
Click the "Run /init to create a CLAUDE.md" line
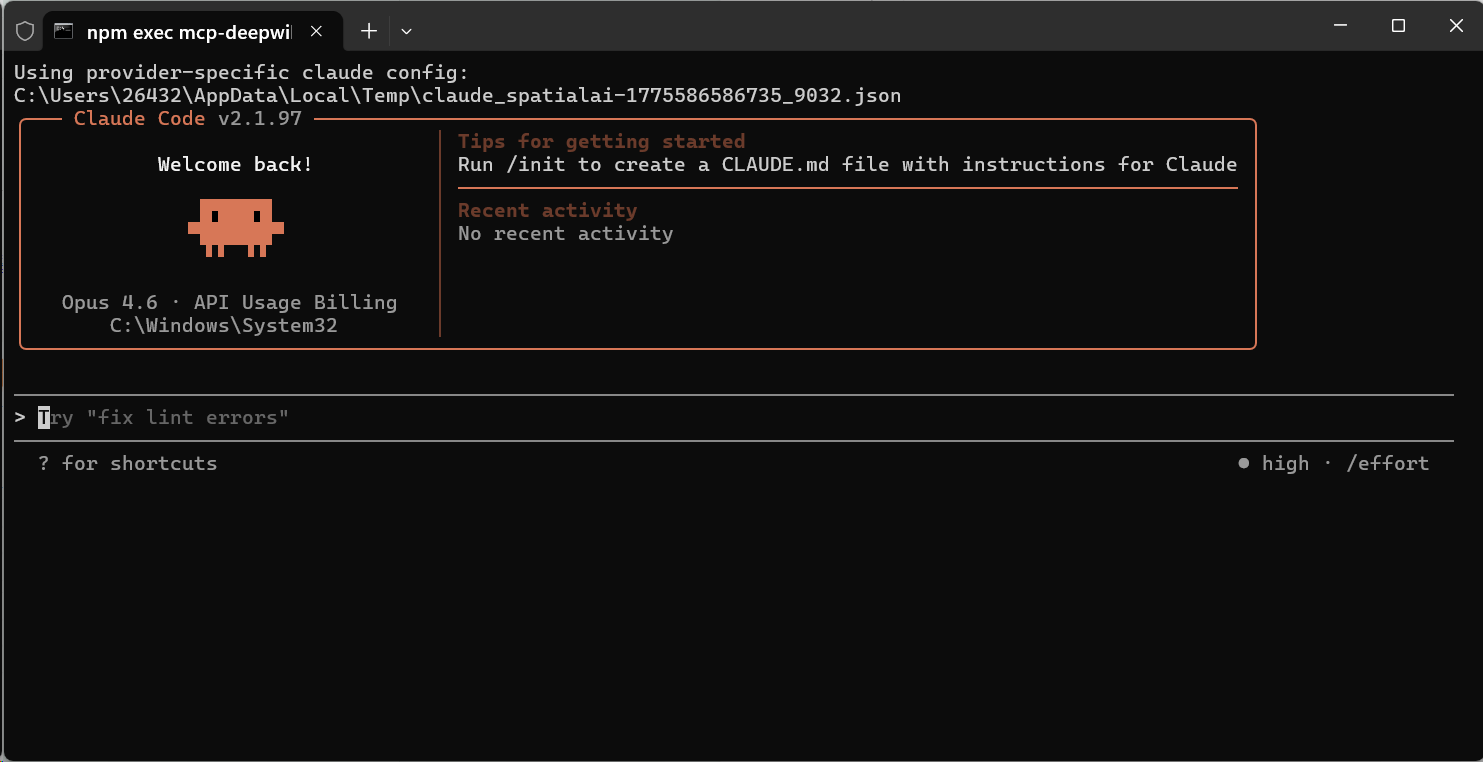click(847, 165)
